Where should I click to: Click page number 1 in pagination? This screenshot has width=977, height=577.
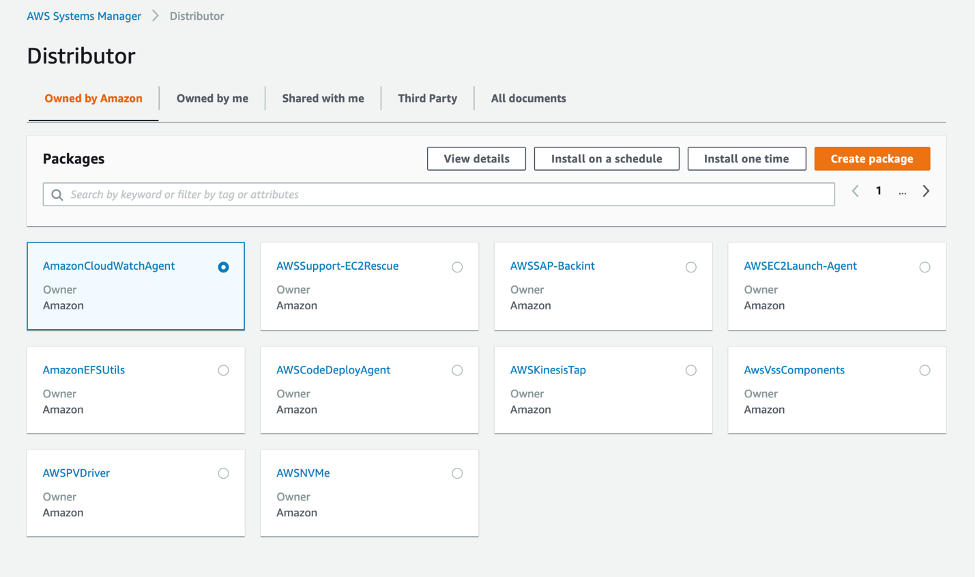tap(878, 190)
